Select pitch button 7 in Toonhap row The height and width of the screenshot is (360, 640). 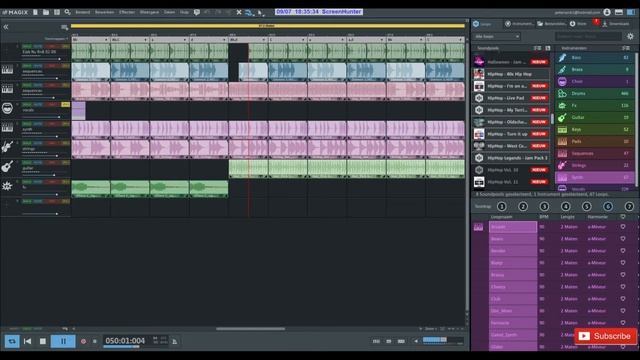(629, 207)
